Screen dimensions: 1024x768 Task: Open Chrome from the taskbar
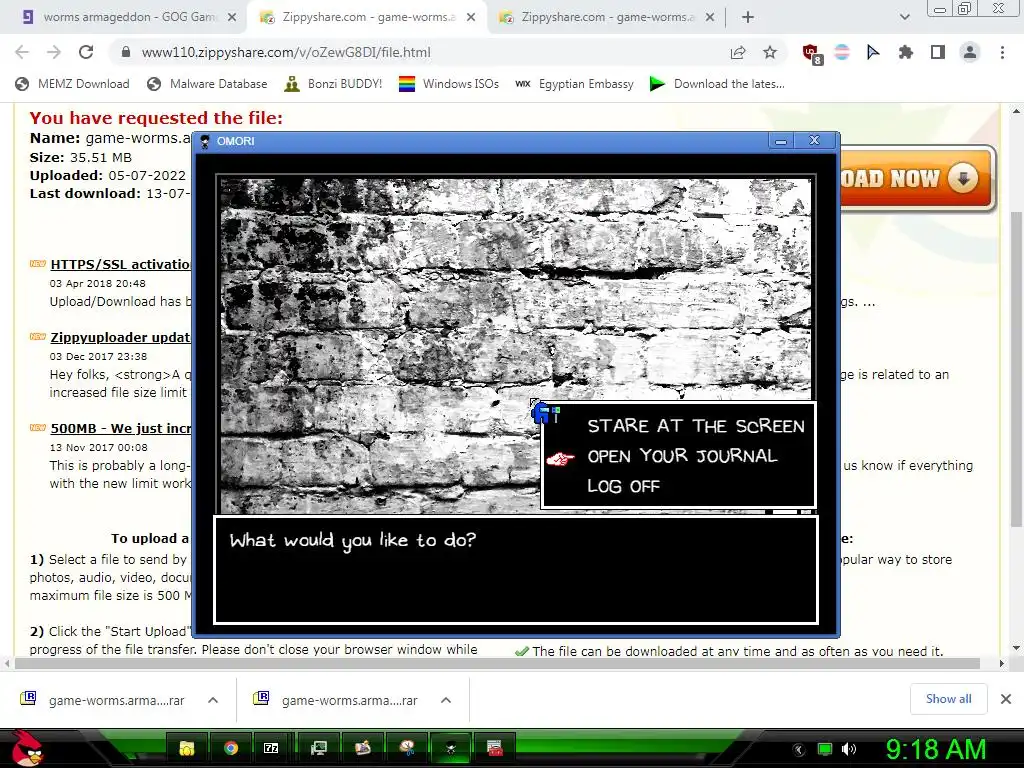pyautogui.click(x=231, y=748)
